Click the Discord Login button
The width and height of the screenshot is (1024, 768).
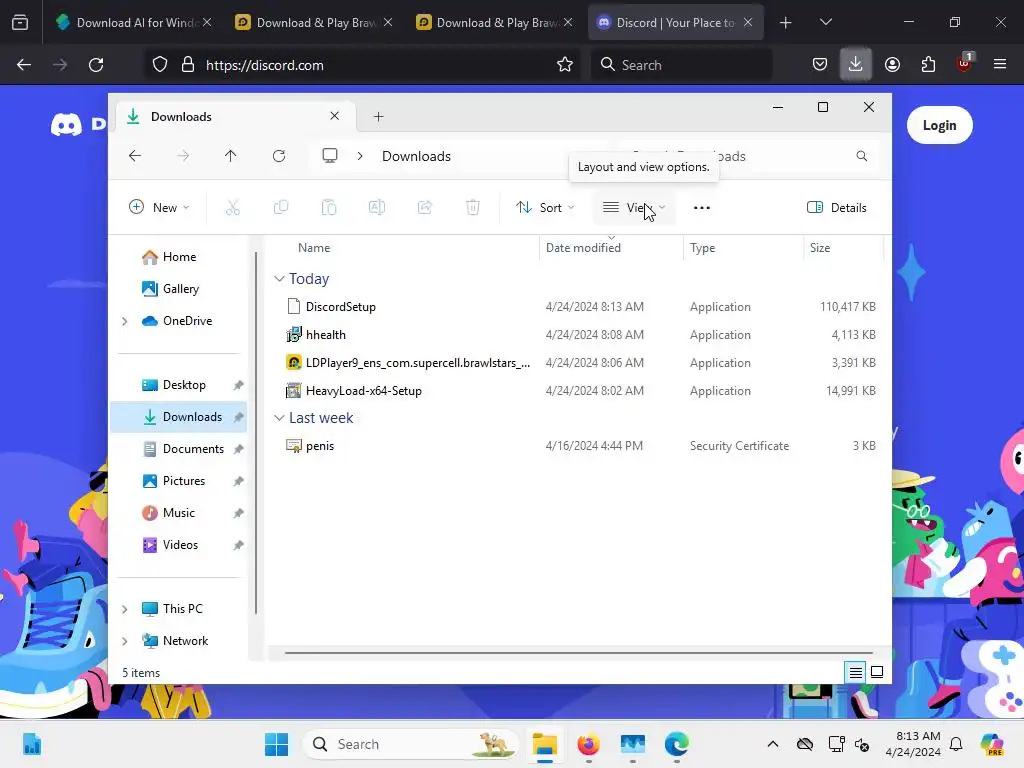[939, 125]
